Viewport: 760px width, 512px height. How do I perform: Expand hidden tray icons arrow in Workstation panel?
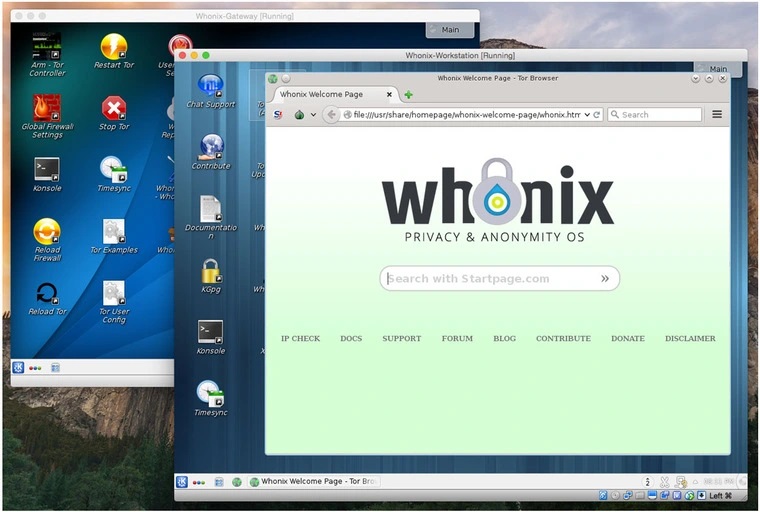695,482
